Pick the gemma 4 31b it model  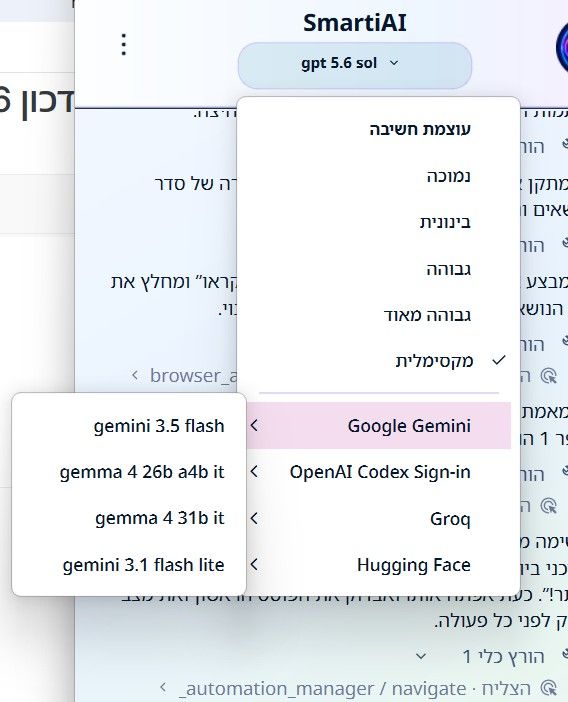point(130,518)
